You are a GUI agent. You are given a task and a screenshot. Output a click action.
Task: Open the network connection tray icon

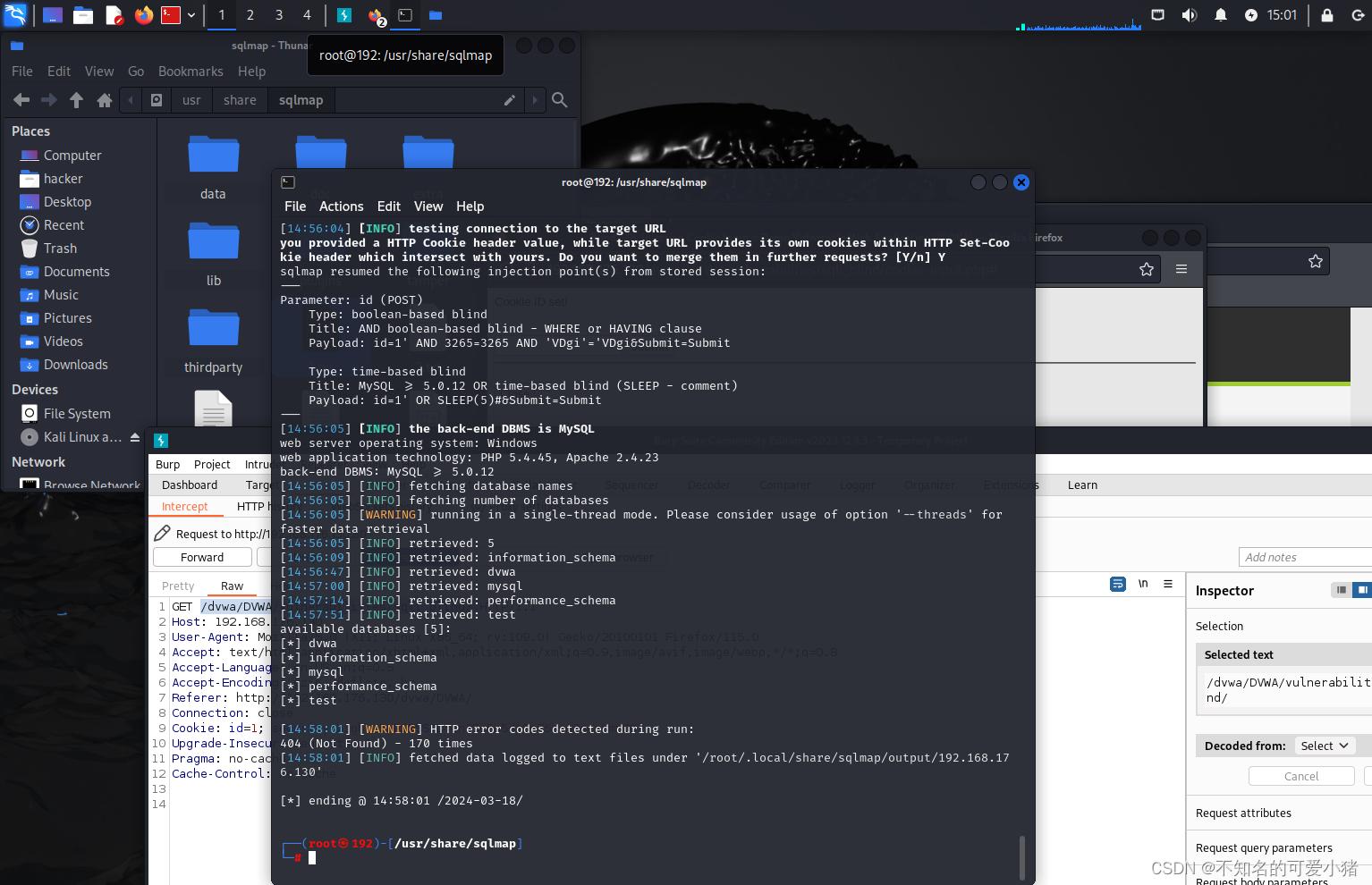(1158, 15)
